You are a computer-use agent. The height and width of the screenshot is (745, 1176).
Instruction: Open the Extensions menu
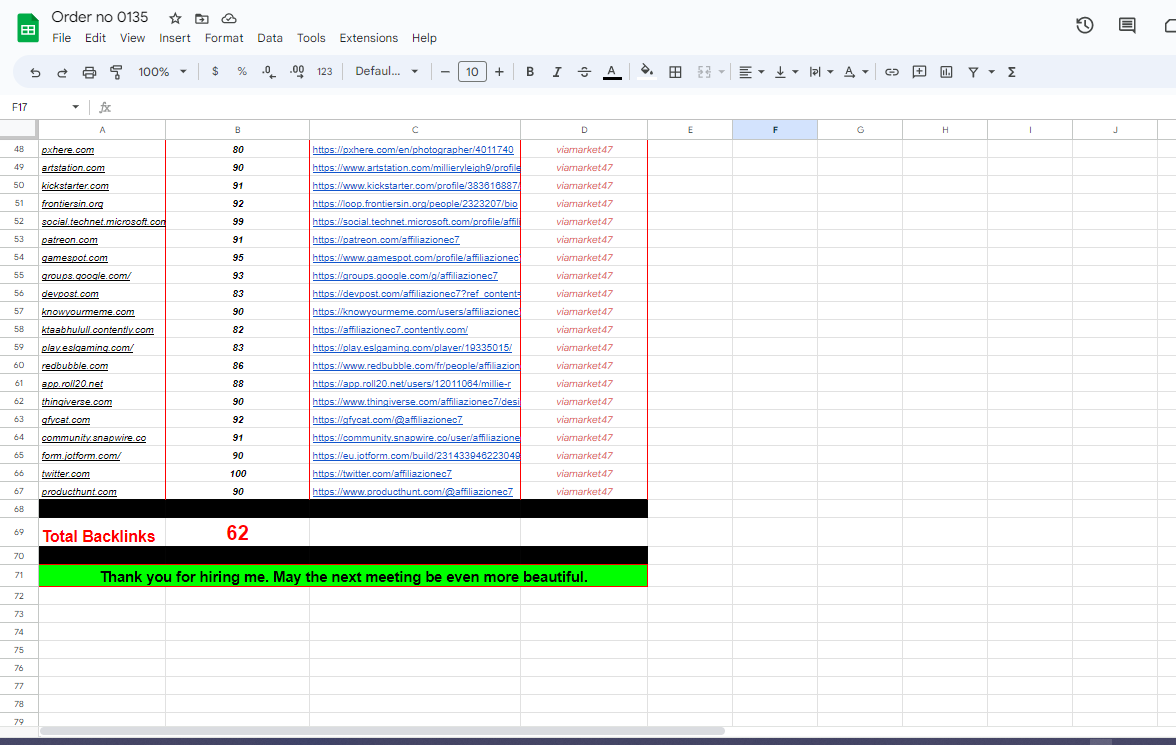pos(368,37)
